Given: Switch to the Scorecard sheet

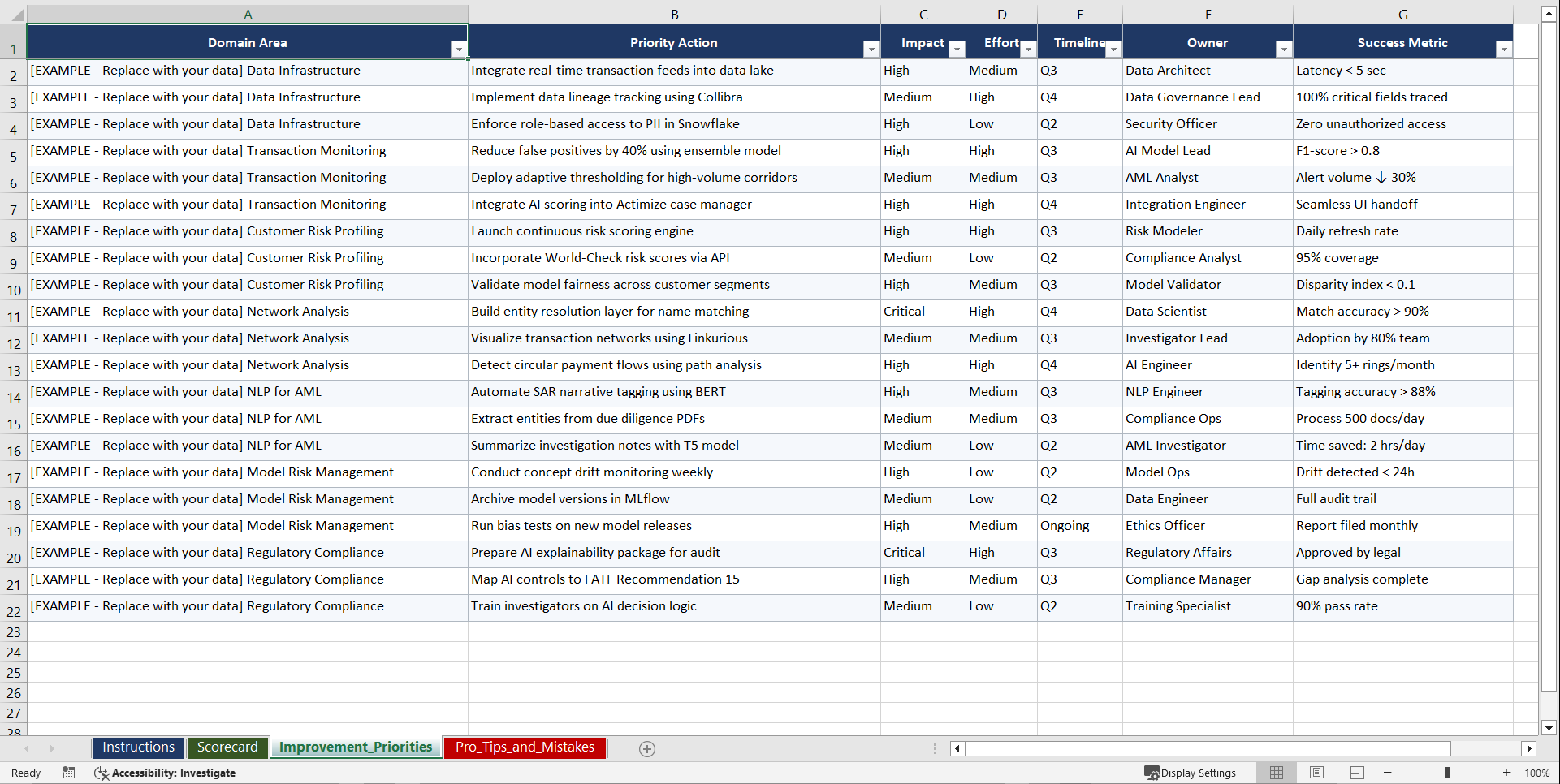Looking at the screenshot, I should click(227, 747).
